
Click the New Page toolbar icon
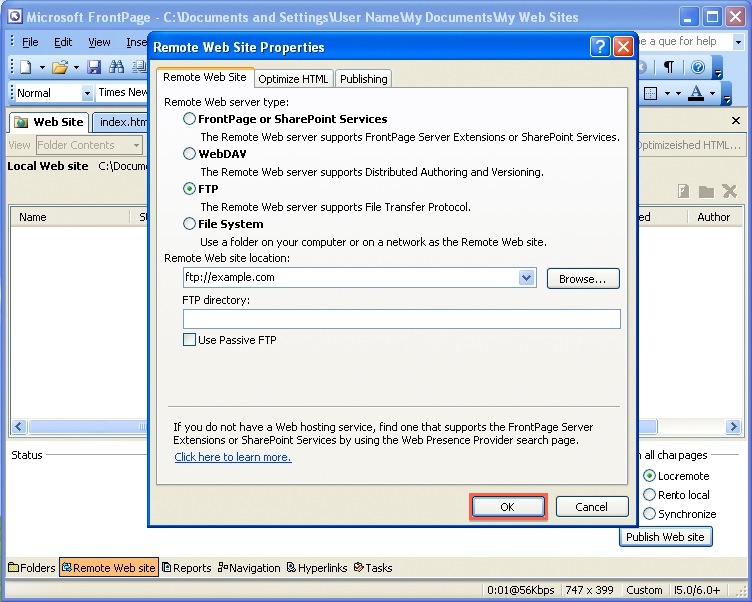pos(26,67)
